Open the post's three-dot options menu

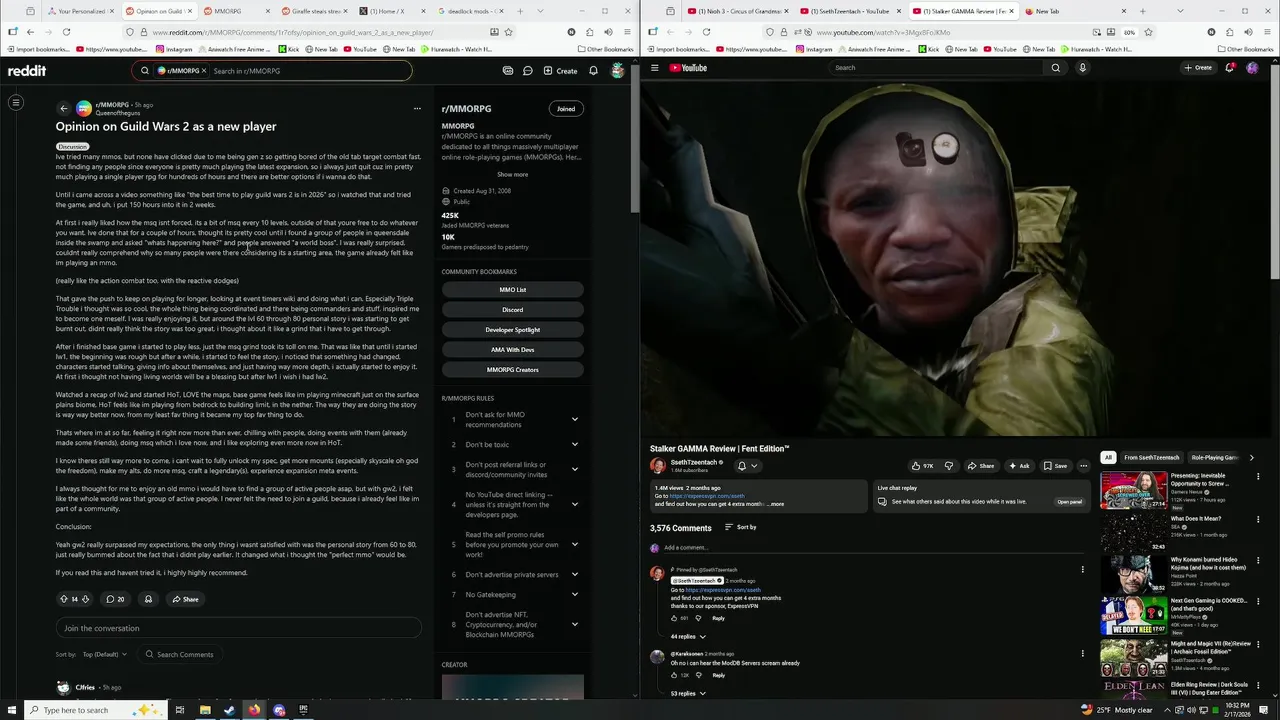tap(417, 108)
